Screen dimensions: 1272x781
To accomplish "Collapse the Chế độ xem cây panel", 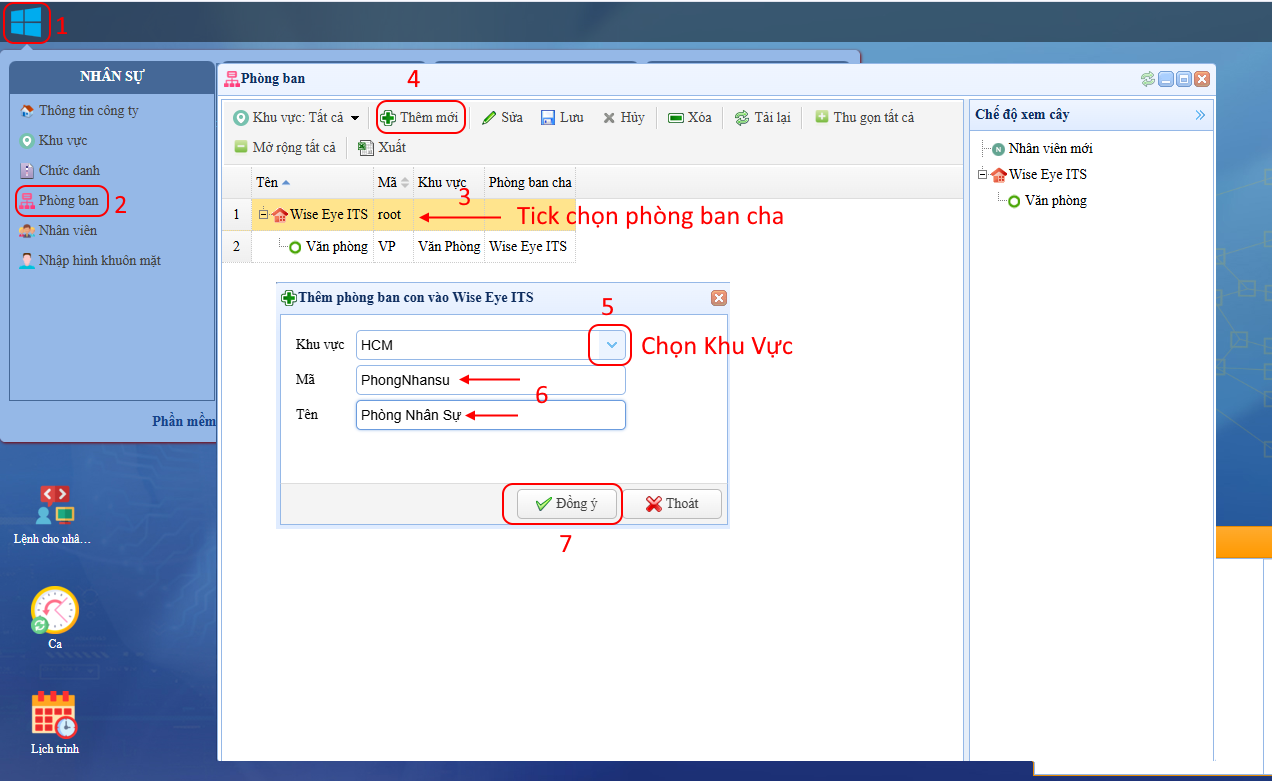I will point(1200,115).
